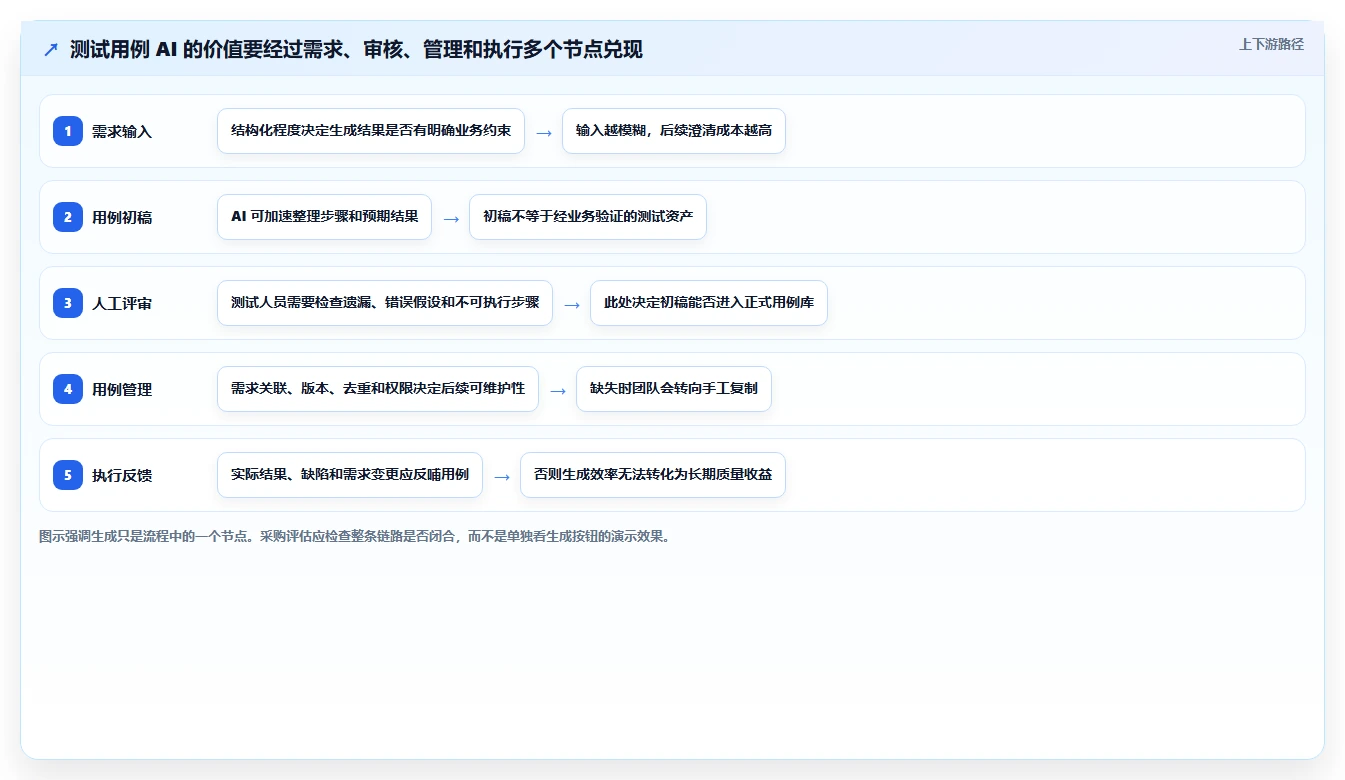Click the arrow in the 用例初稿 row

(x=451, y=218)
